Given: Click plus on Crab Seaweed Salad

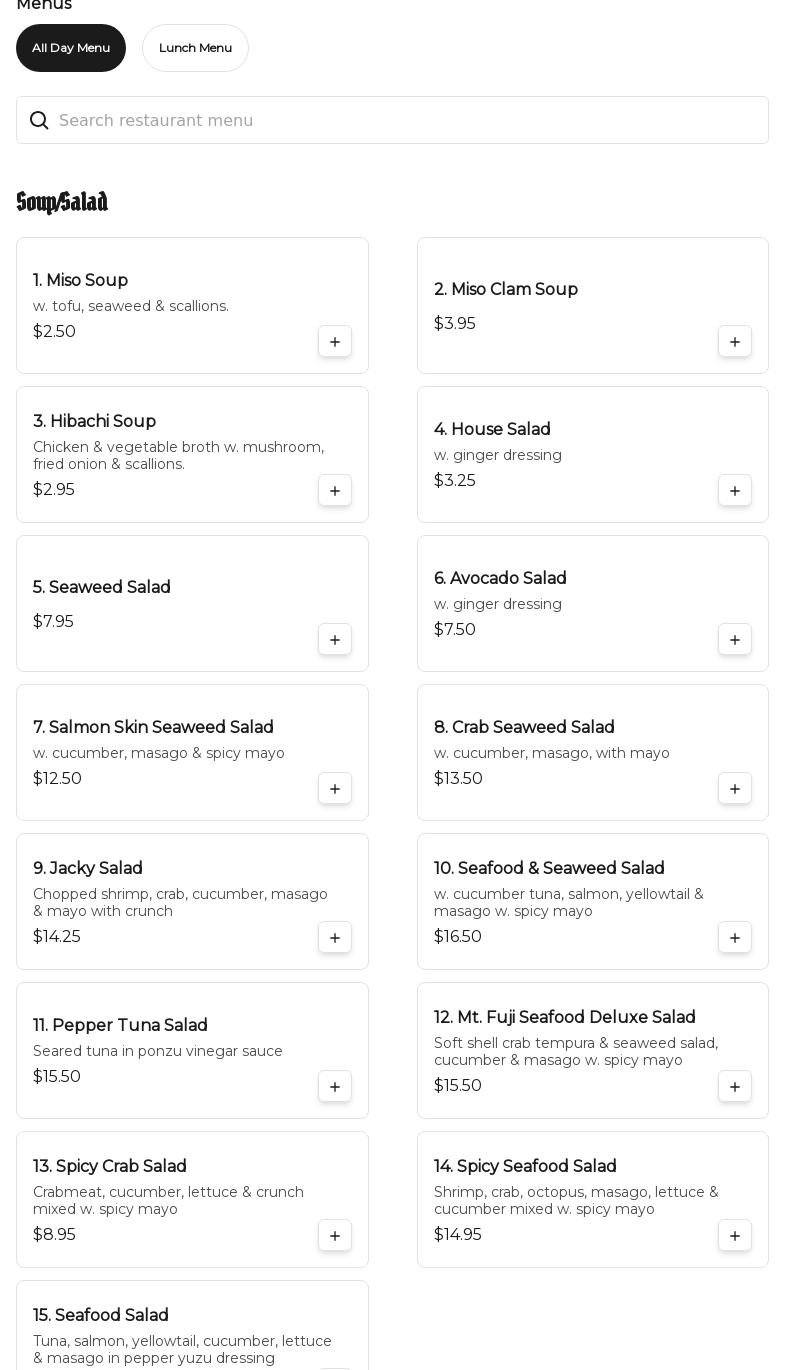Looking at the screenshot, I should click(x=735, y=789).
